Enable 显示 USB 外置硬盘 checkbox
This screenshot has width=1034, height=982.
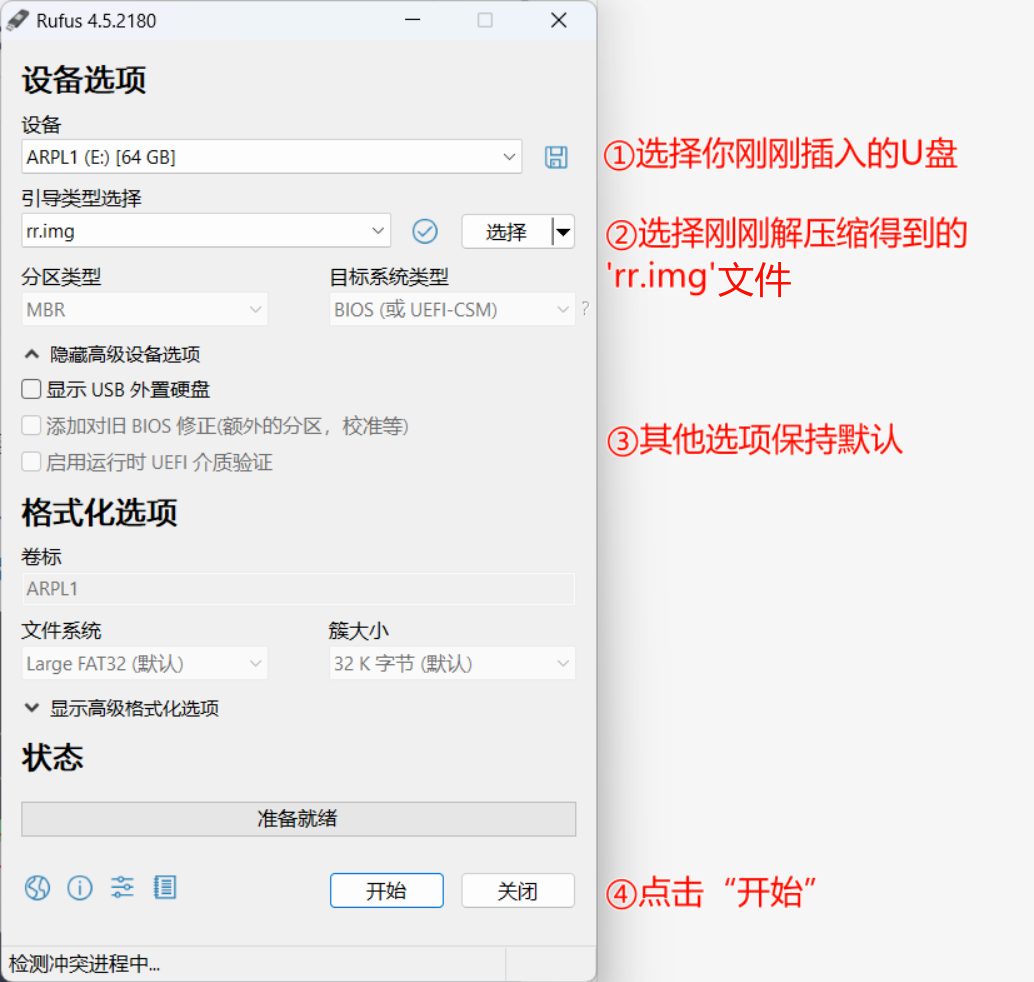31,389
